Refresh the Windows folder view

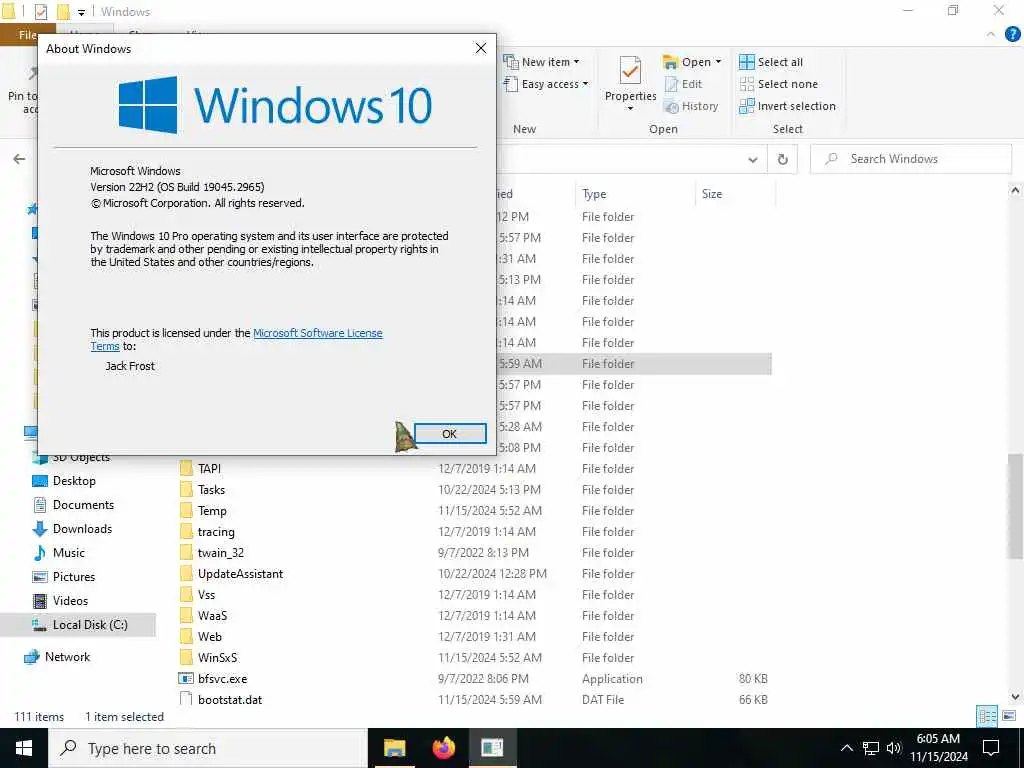click(782, 159)
